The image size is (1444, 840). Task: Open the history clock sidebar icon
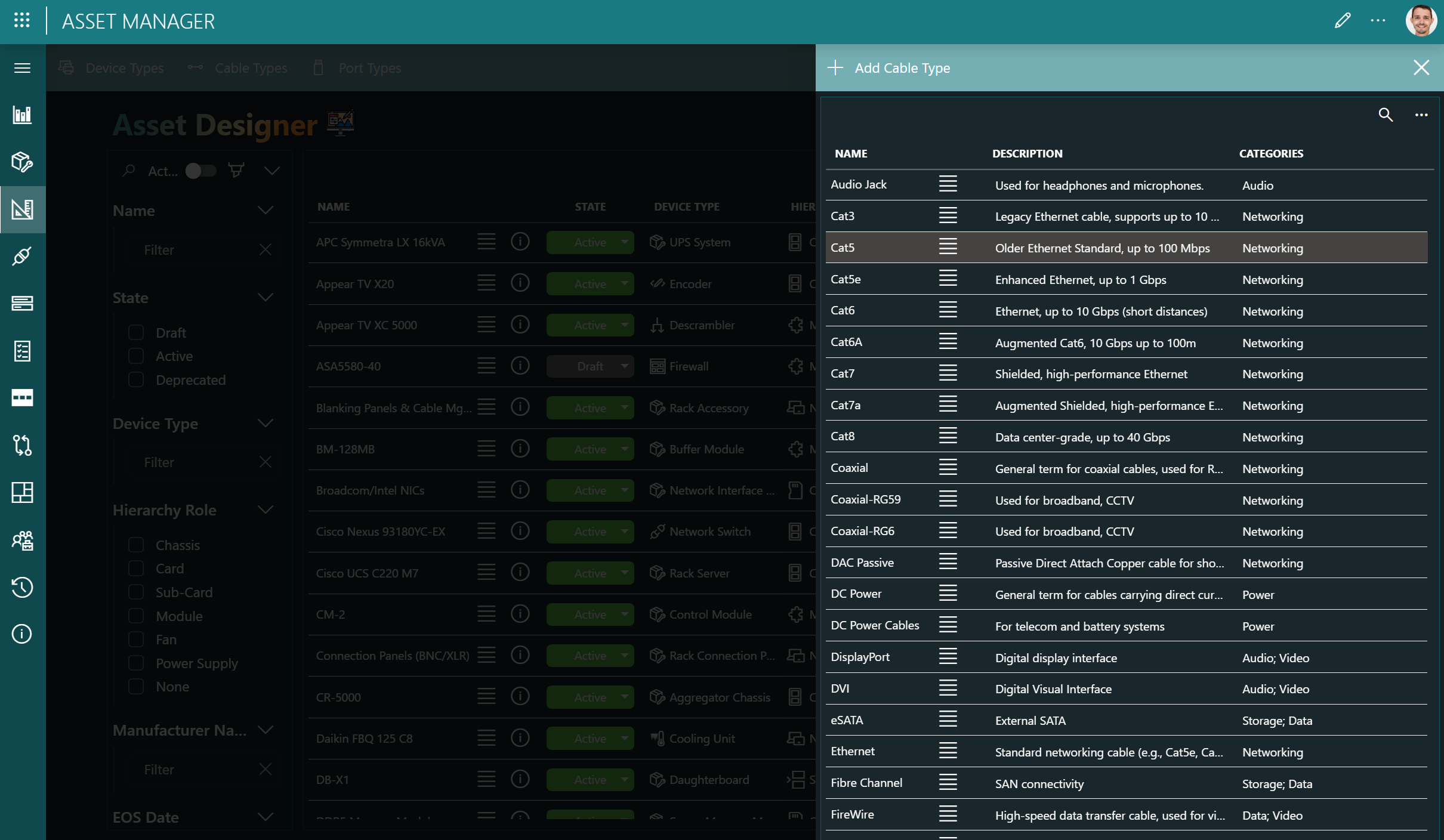(22, 587)
